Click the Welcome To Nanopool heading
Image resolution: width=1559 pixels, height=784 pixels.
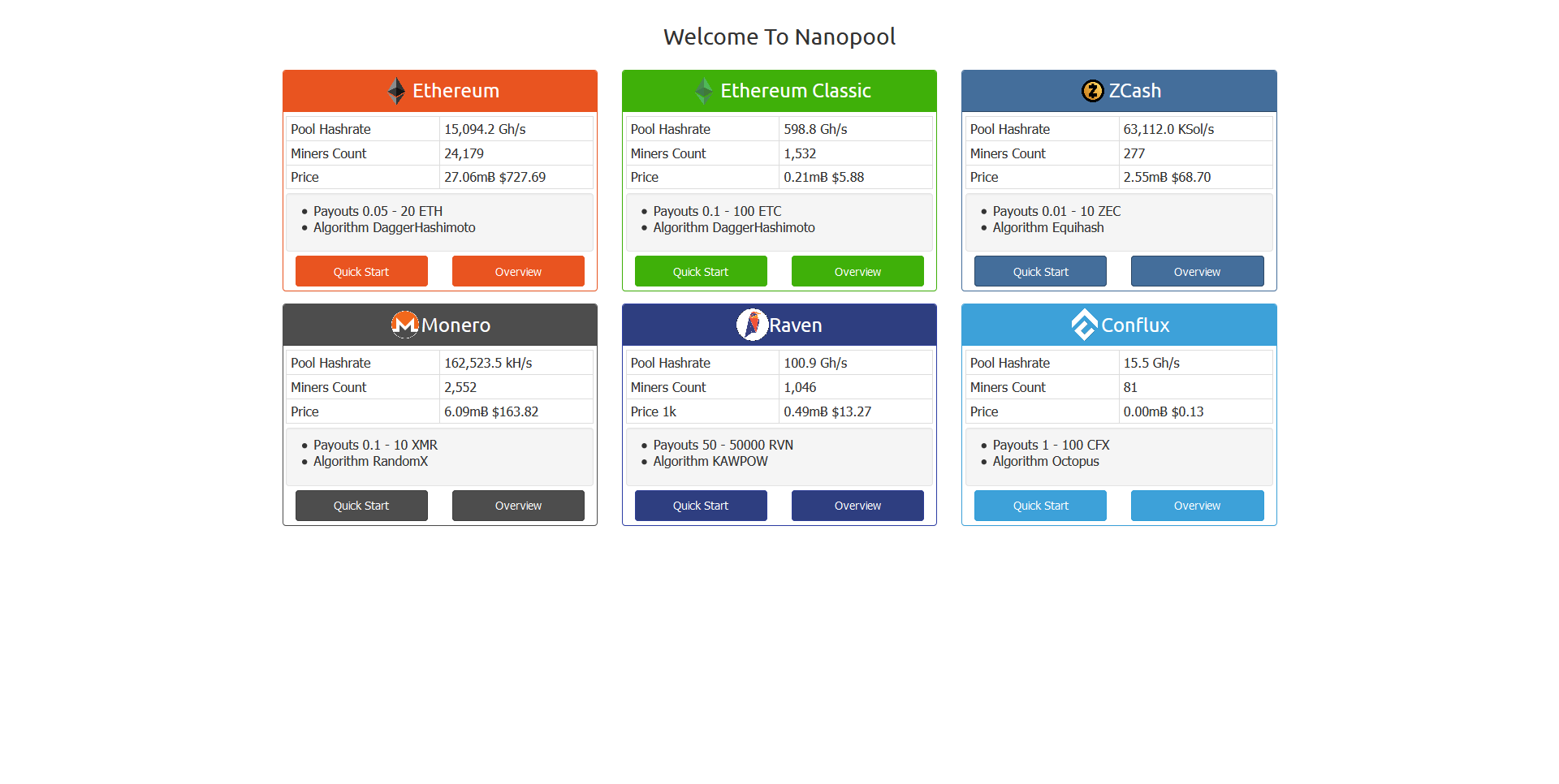pos(779,37)
